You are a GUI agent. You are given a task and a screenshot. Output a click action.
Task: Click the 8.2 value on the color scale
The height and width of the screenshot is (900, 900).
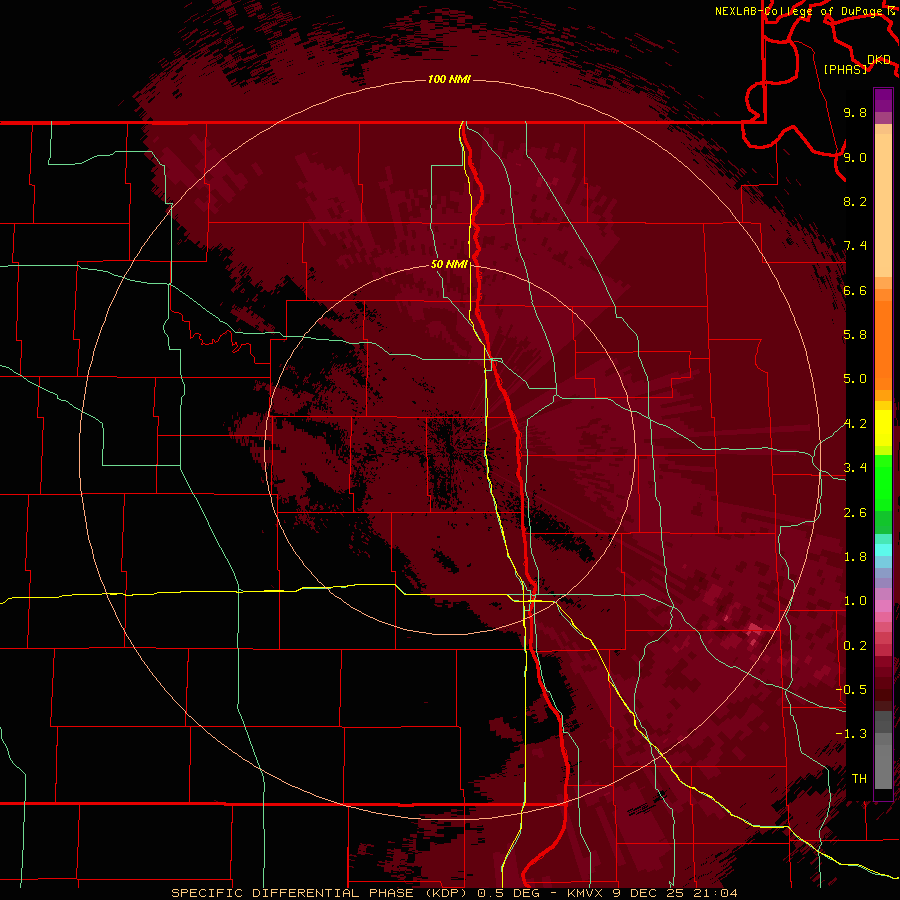(855, 201)
